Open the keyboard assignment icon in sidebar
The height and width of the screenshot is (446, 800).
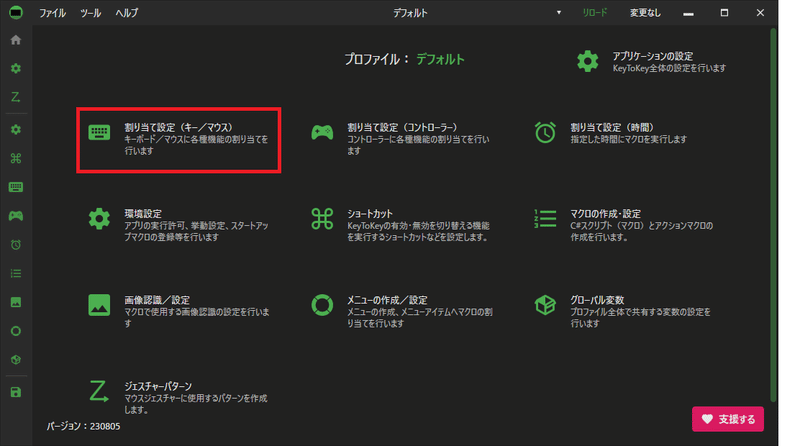[16, 187]
